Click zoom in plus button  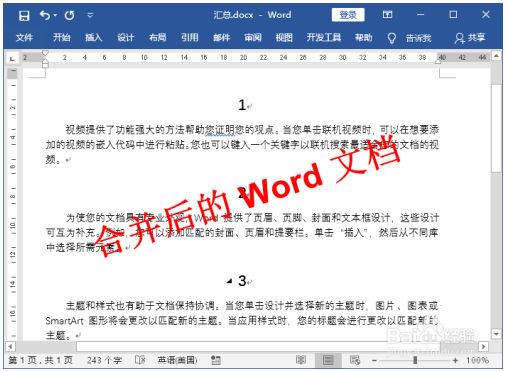(455, 360)
